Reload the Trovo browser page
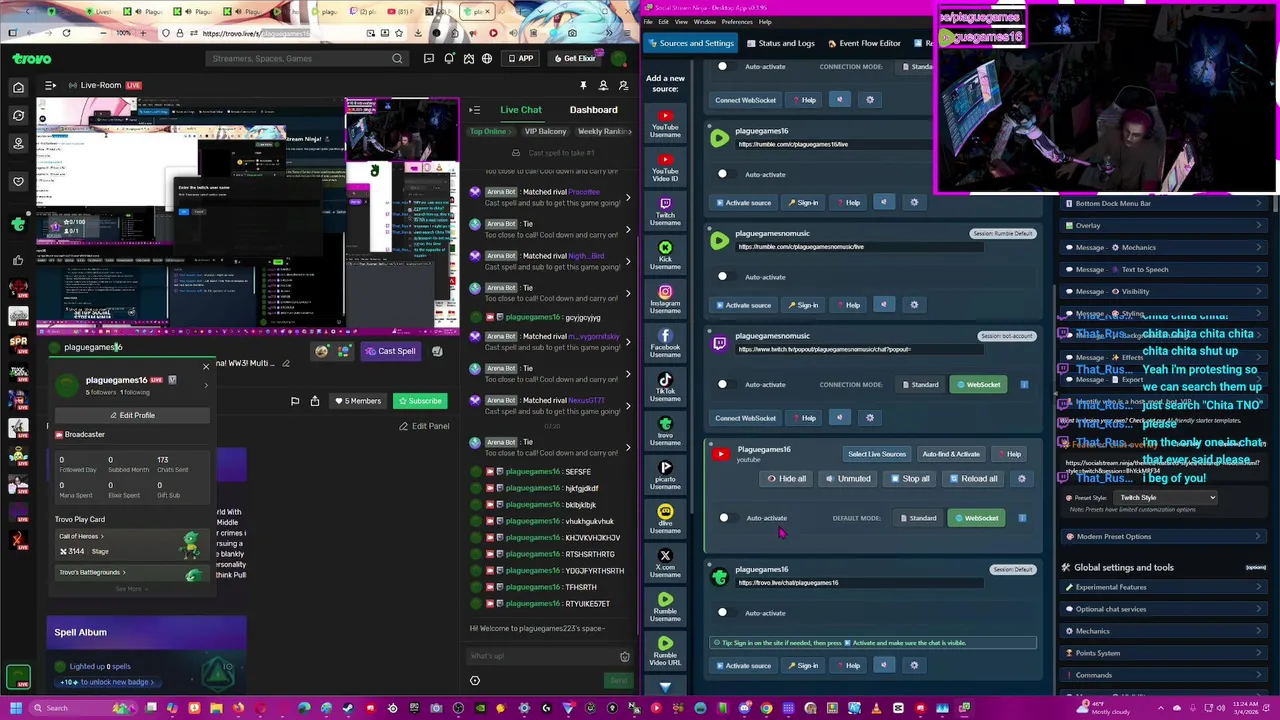The height and width of the screenshot is (720, 1280). [66, 33]
